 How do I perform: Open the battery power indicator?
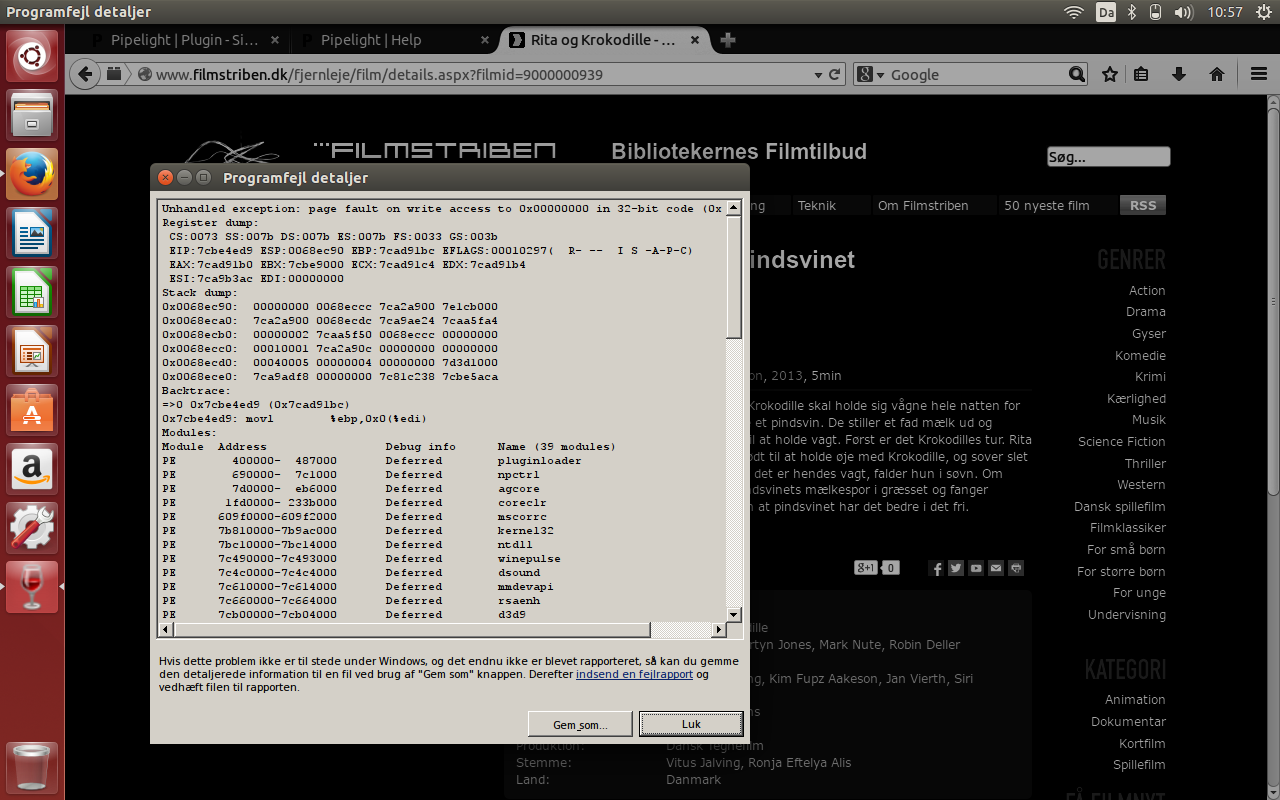[x=1156, y=12]
